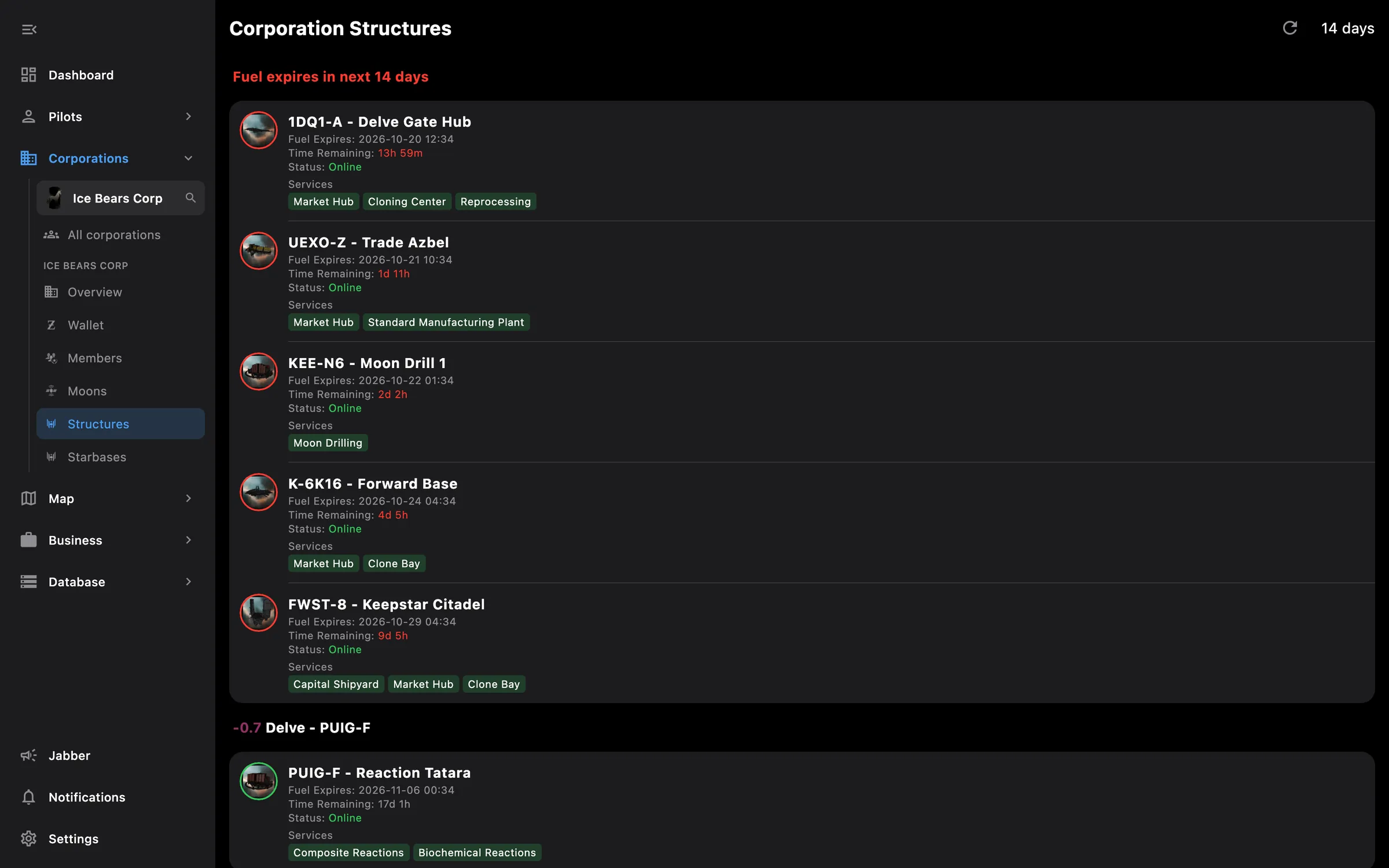Click the Moon Drilling service tag

click(328, 443)
